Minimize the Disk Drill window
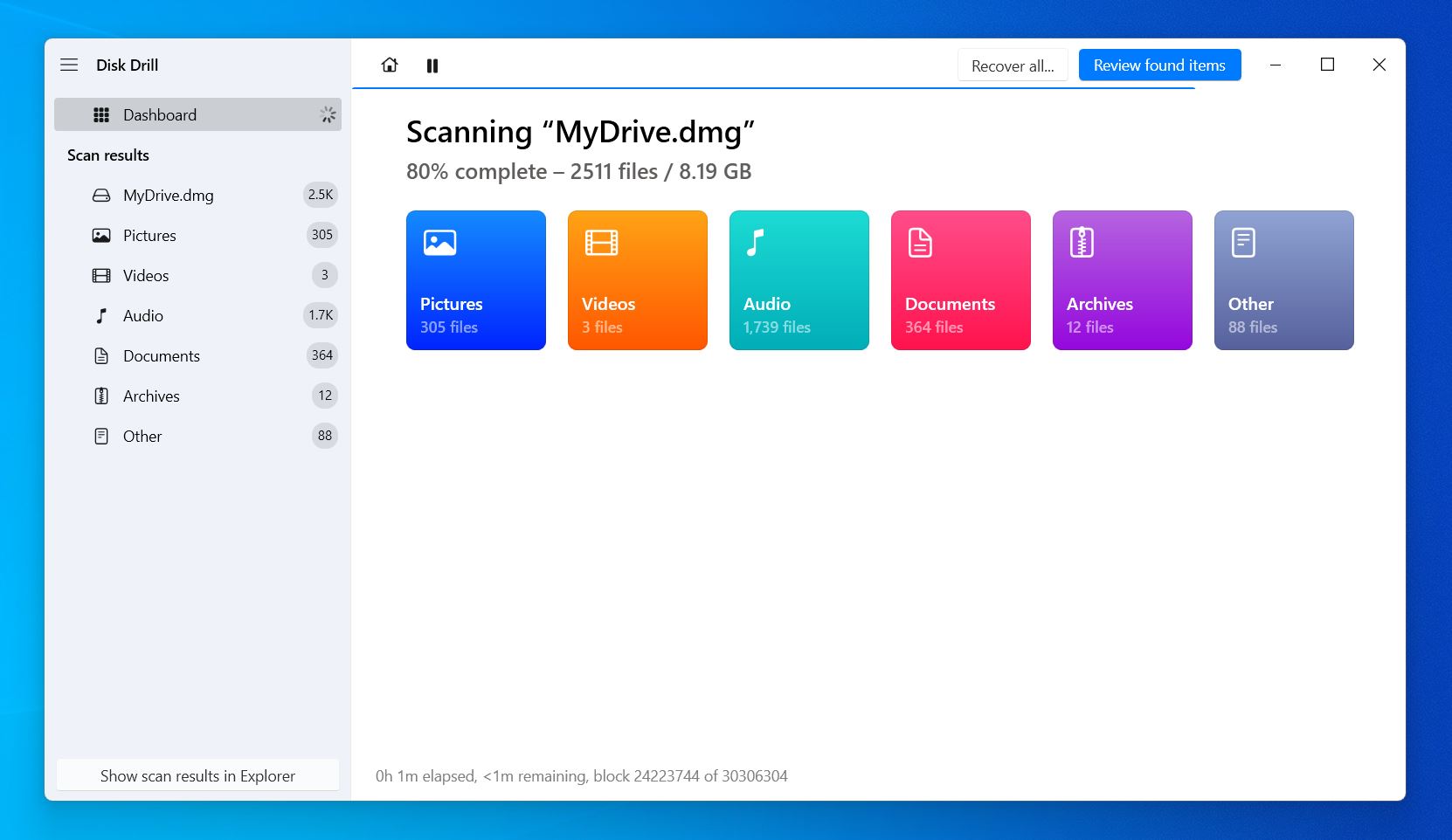Image resolution: width=1452 pixels, height=840 pixels. pyautogui.click(x=1276, y=65)
